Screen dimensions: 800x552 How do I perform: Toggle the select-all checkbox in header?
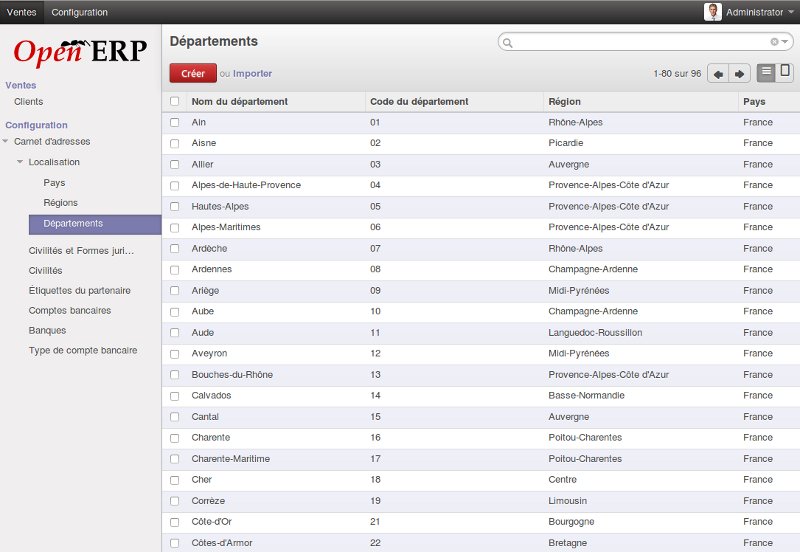175,101
